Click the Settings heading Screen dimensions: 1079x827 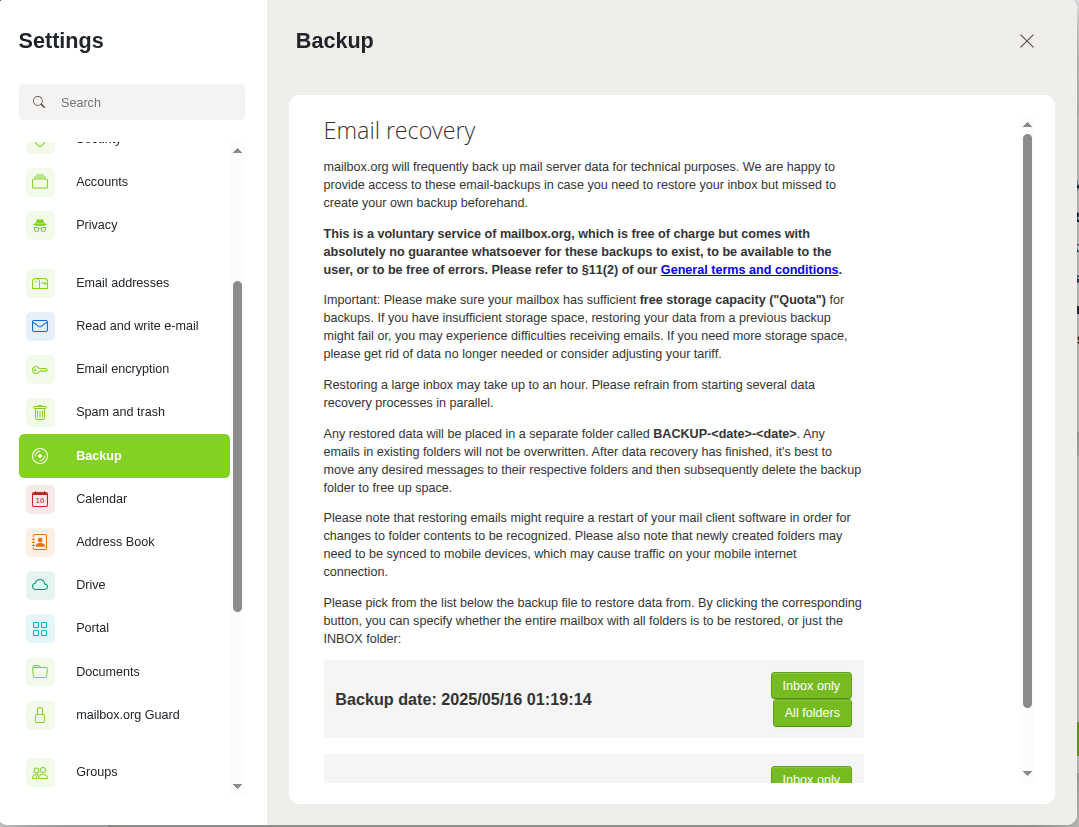(61, 41)
